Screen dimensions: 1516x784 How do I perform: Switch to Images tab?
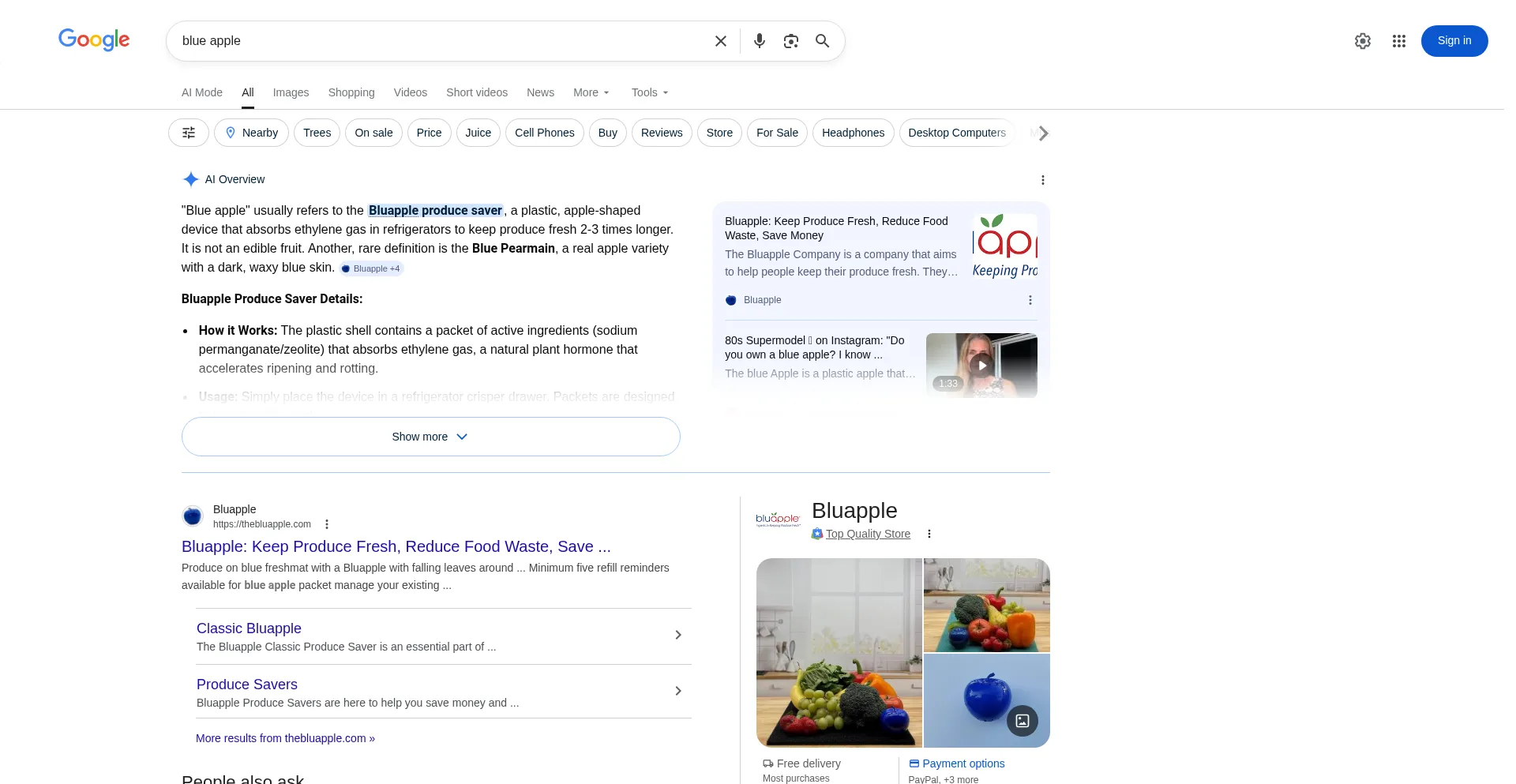291,92
